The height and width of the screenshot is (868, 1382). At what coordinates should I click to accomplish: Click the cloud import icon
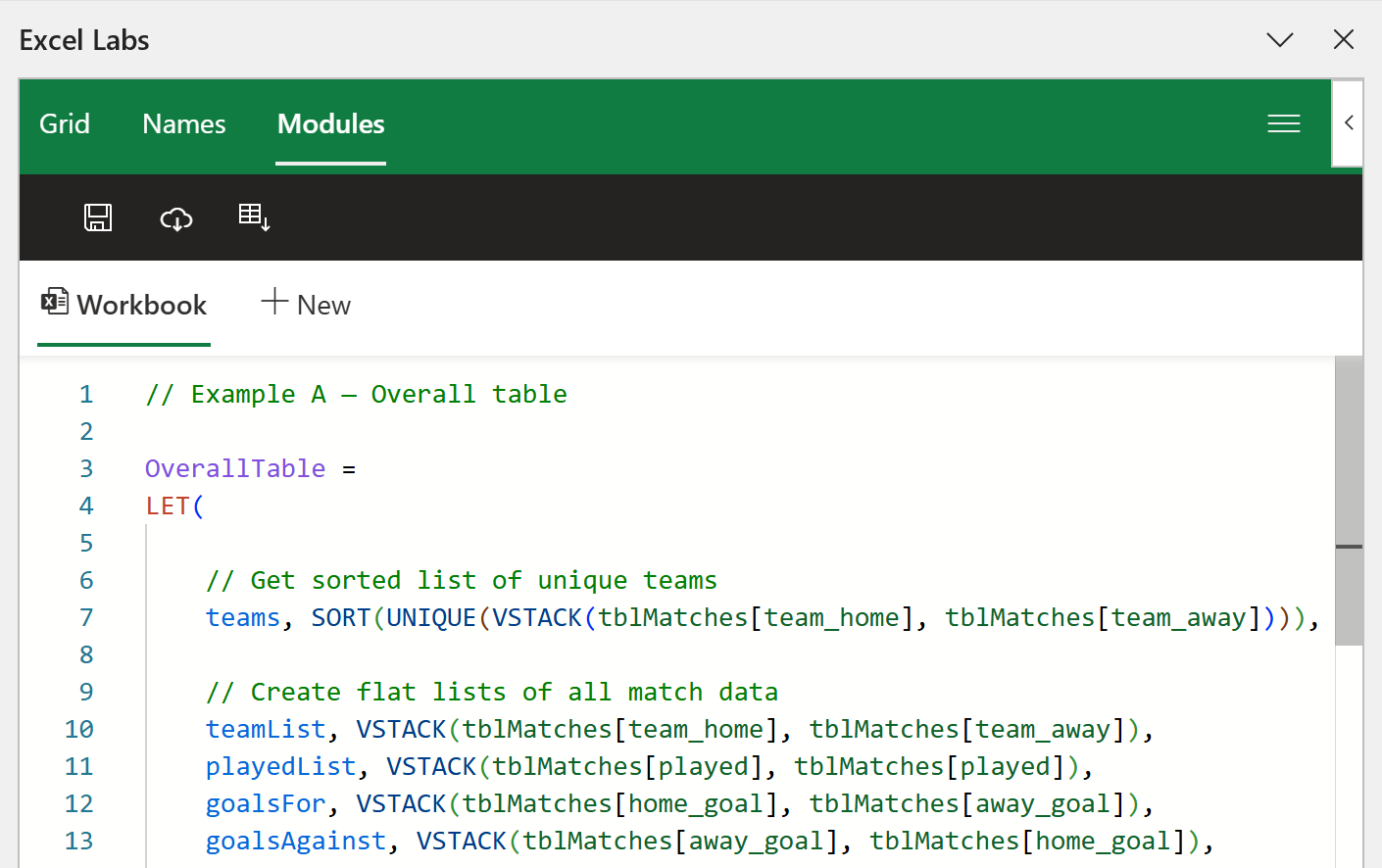click(176, 218)
